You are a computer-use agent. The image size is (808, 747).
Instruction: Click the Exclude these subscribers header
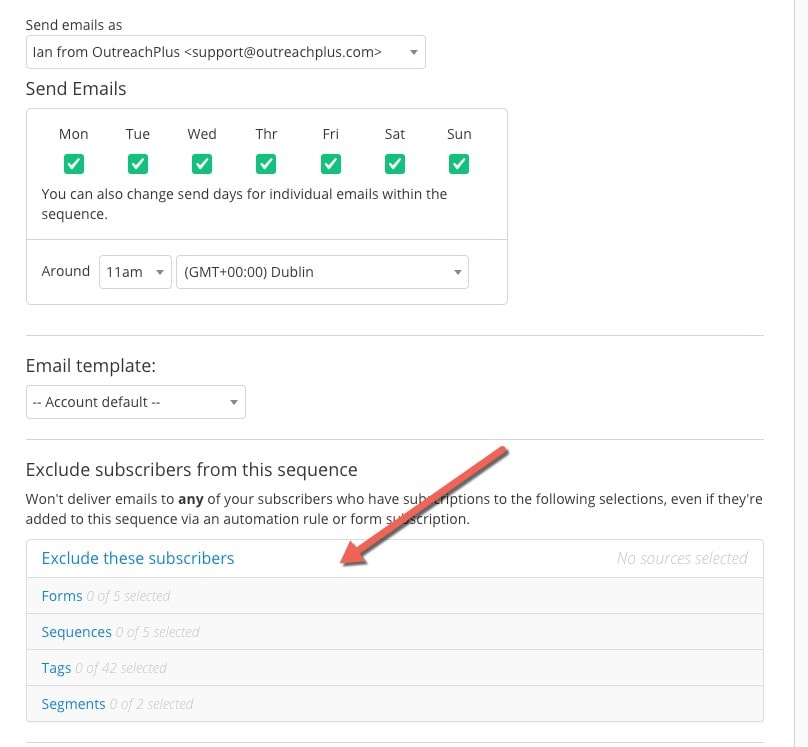[x=138, y=558]
